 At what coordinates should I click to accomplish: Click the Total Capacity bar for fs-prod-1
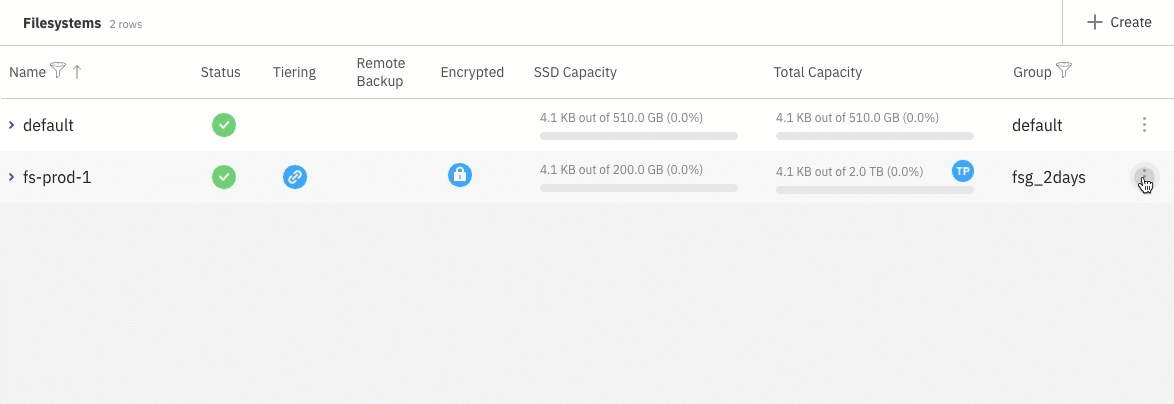point(874,189)
